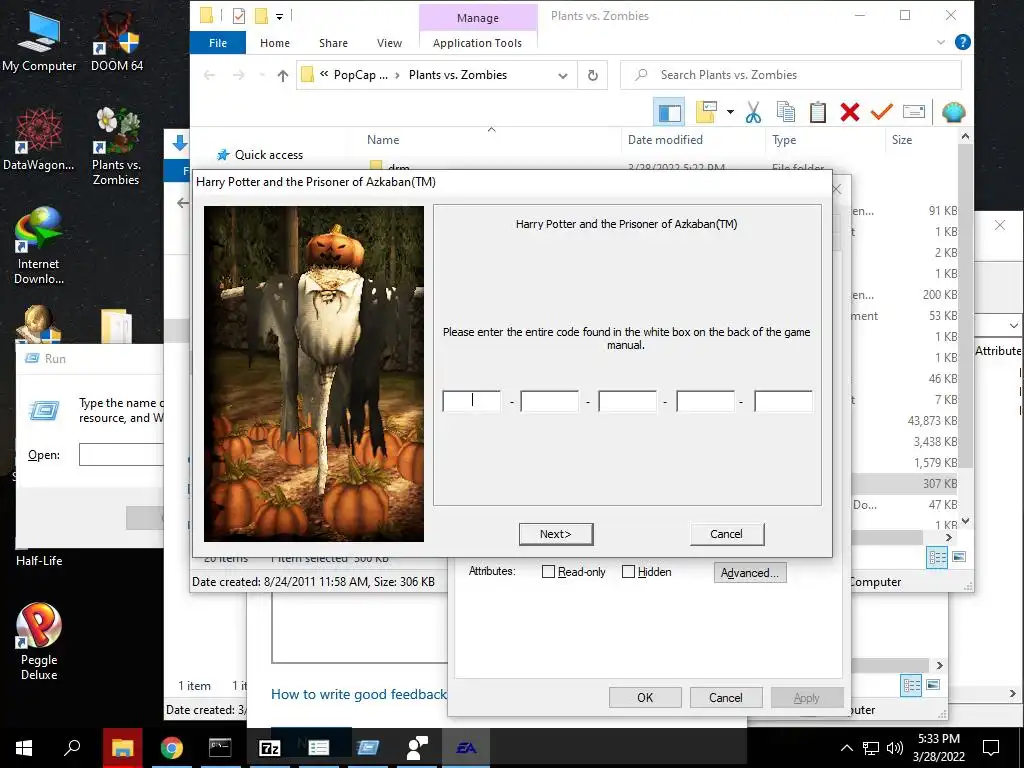Viewport: 1024px width, 768px height.
Task: Open the DOOM 64 desktop shortcut
Action: pos(117,42)
